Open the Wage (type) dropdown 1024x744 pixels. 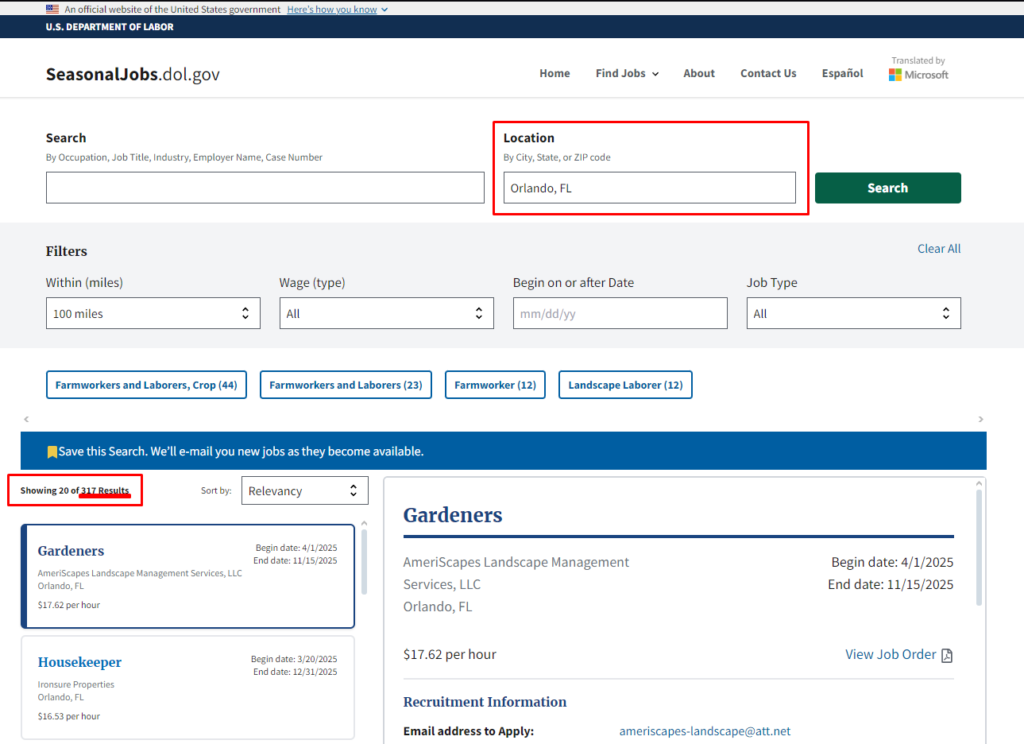click(387, 314)
